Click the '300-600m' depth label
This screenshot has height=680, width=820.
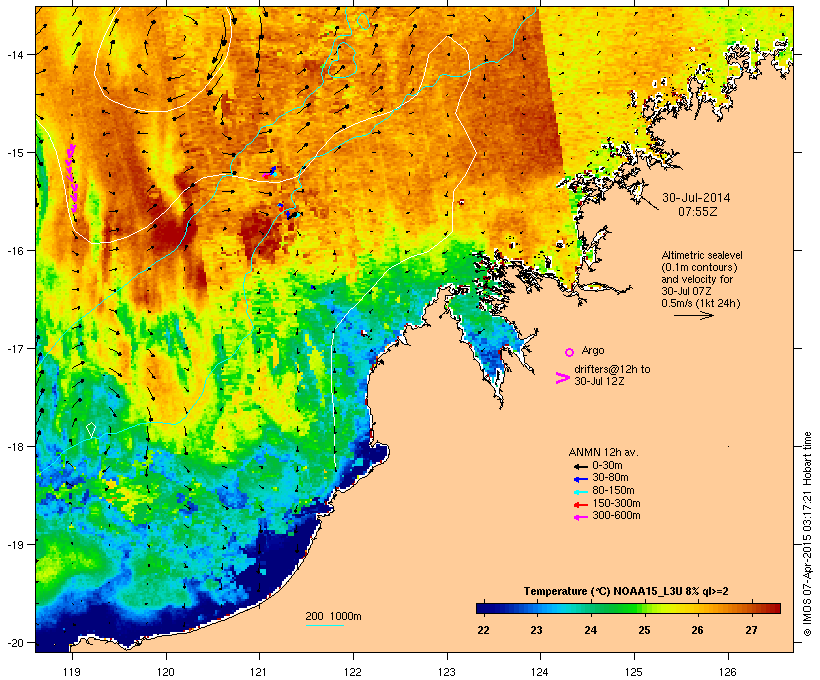click(x=616, y=516)
